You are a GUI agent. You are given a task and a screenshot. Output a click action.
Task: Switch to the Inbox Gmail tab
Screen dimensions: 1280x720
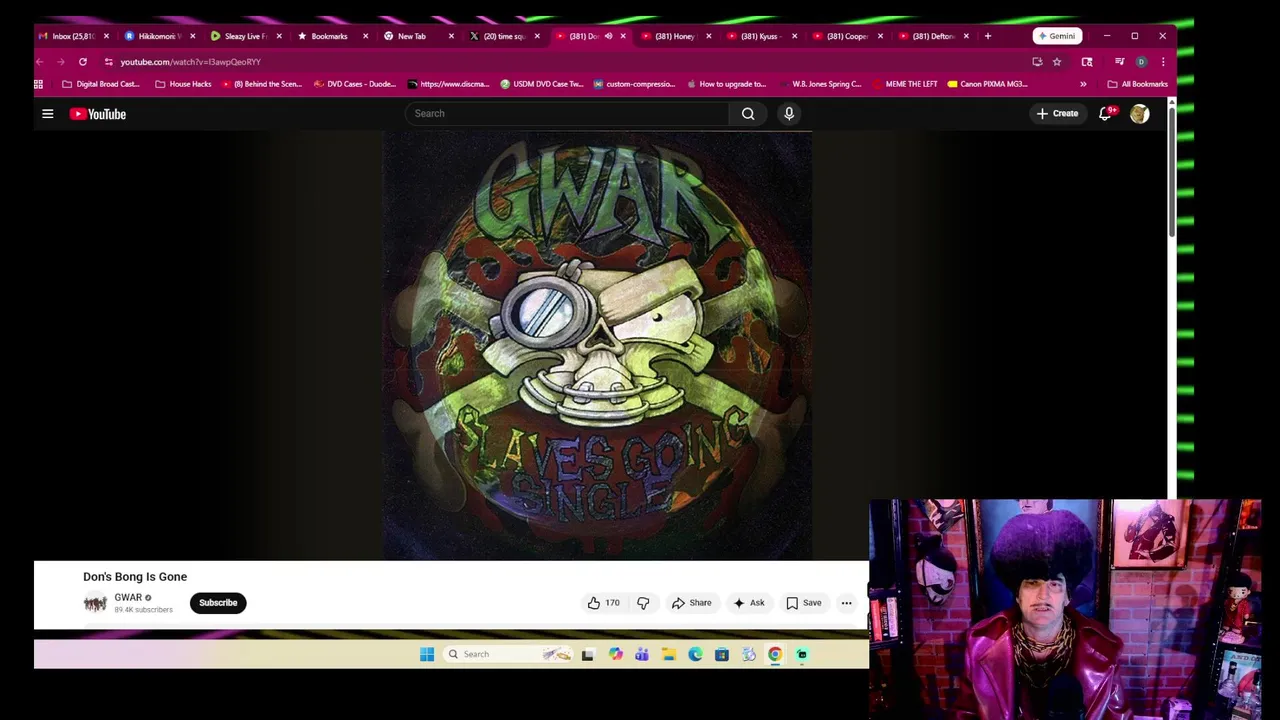74,36
